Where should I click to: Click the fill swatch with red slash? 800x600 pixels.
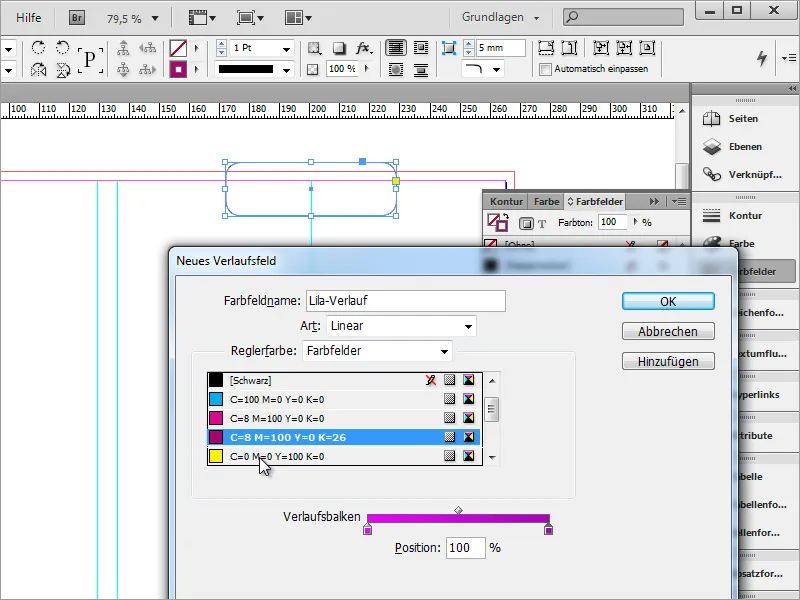coord(178,48)
